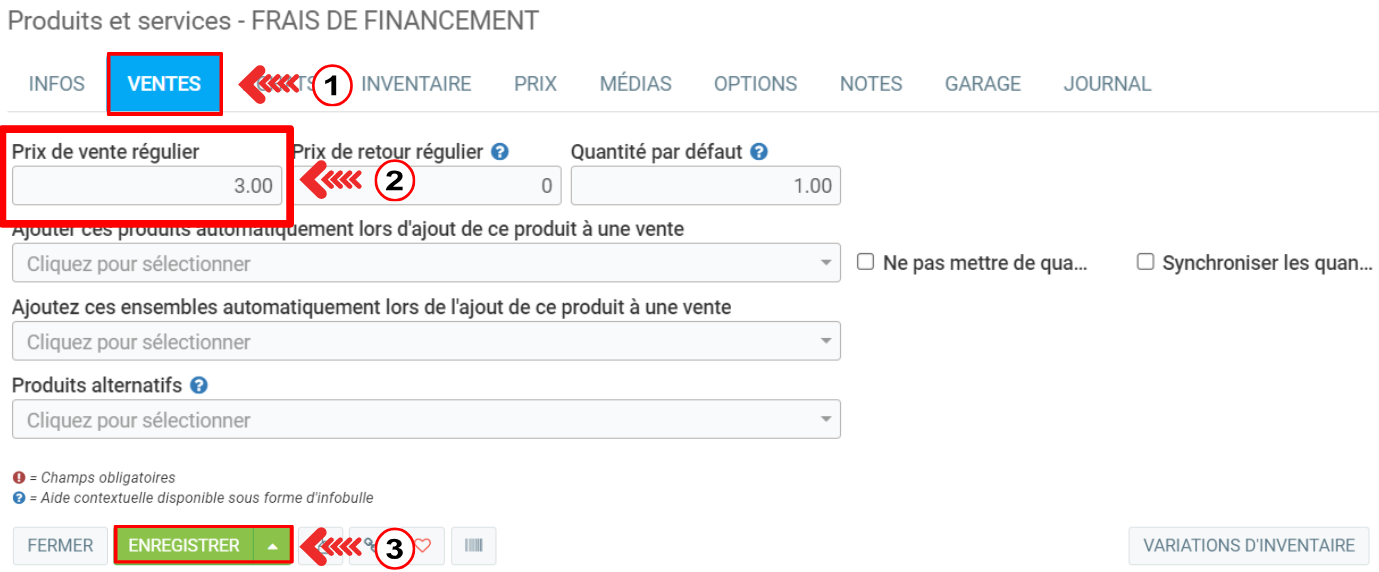Click the FERMER button

(x=60, y=546)
